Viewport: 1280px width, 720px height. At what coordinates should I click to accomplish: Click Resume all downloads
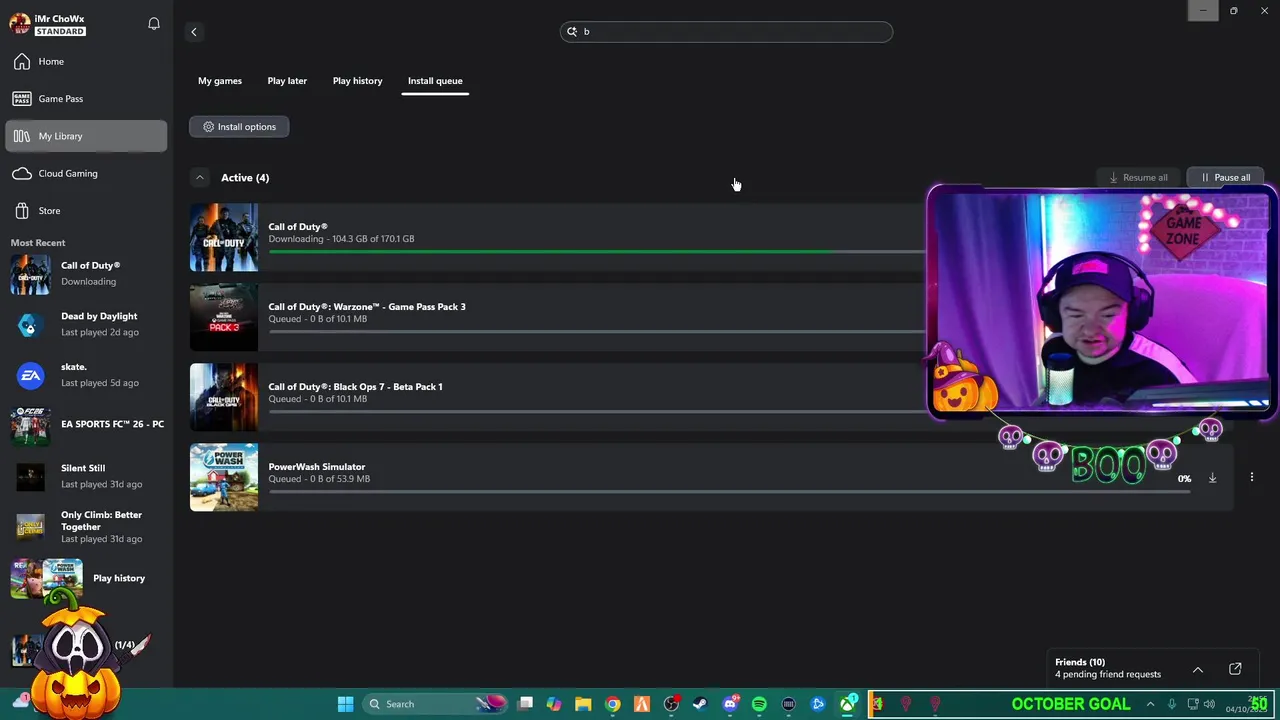pyautogui.click(x=1138, y=178)
